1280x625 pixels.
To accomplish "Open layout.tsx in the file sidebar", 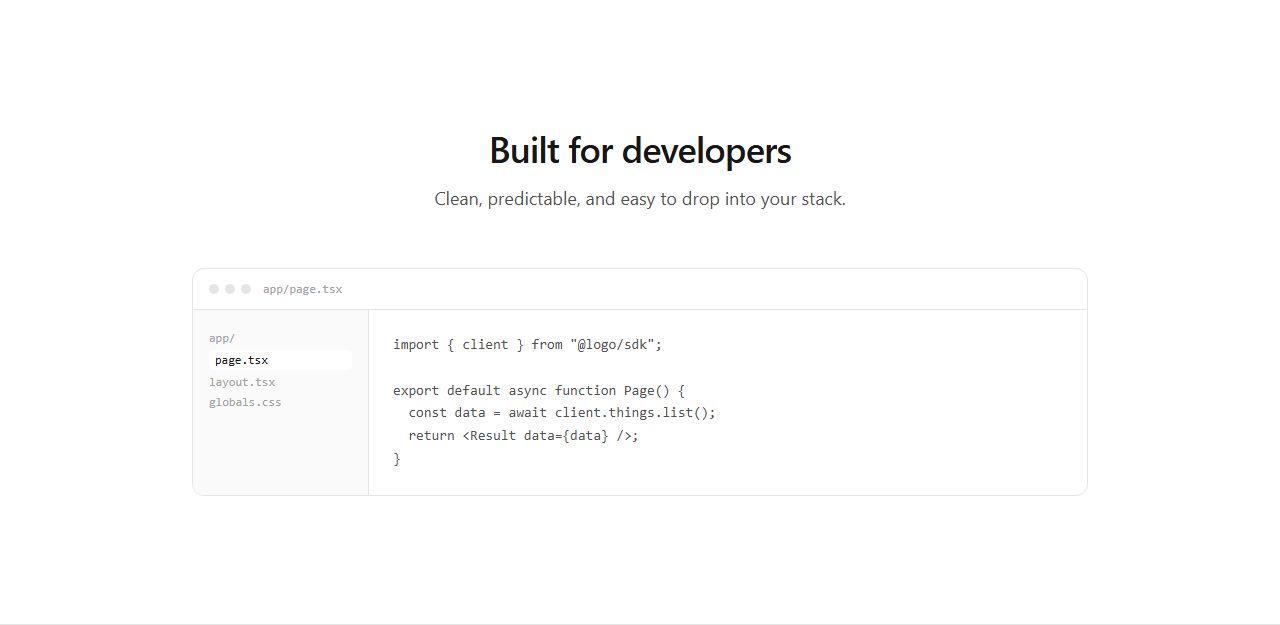I will pos(242,382).
